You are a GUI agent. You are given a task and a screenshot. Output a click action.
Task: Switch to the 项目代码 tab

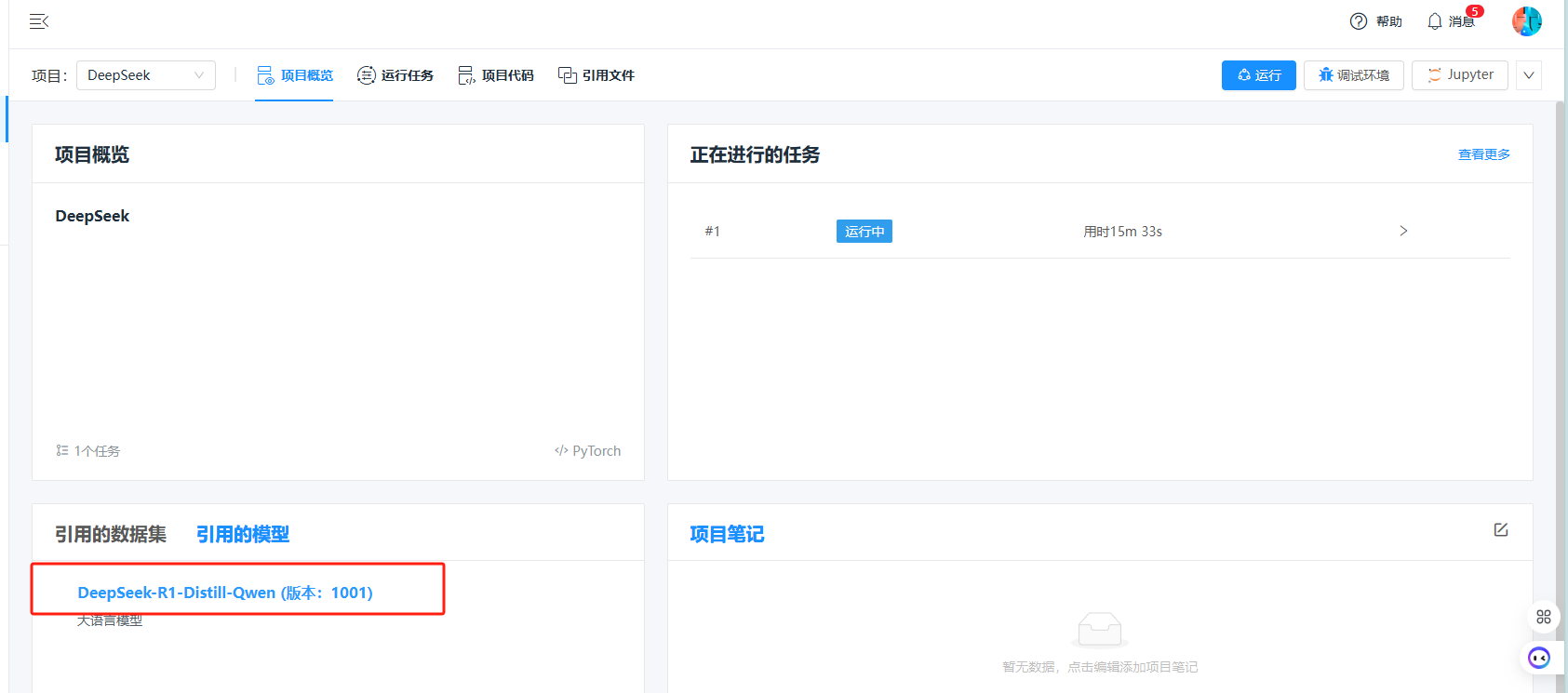(496, 75)
